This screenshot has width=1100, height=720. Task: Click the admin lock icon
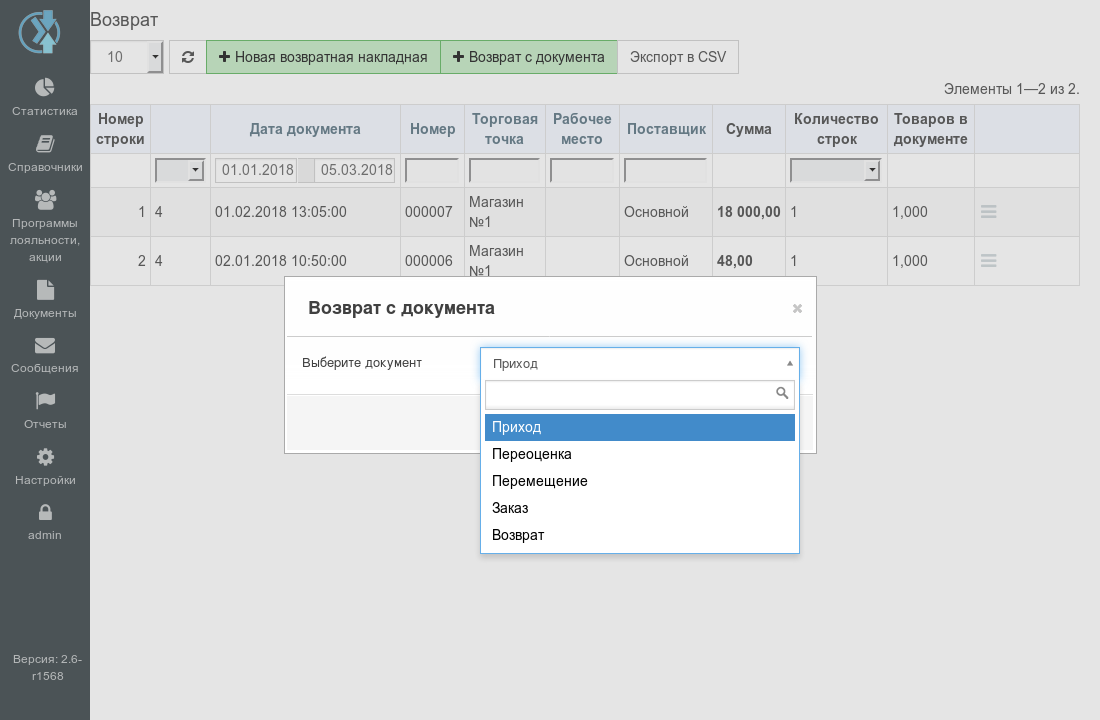pyautogui.click(x=45, y=512)
